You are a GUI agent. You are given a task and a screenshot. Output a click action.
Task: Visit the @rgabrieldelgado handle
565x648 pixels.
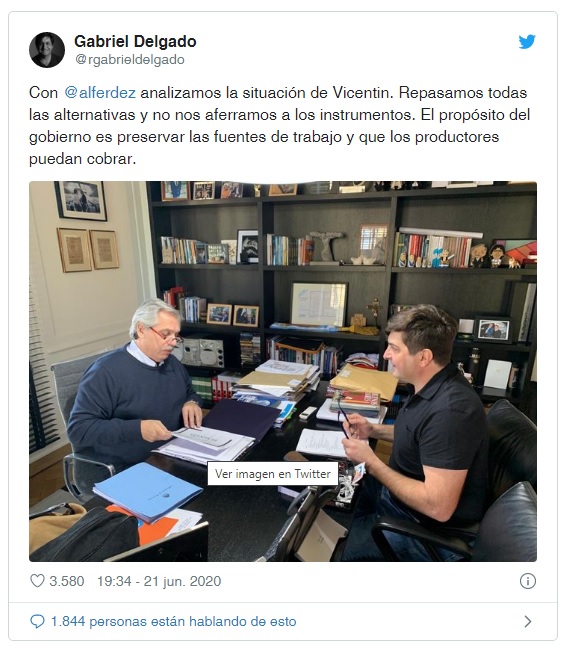tap(130, 60)
